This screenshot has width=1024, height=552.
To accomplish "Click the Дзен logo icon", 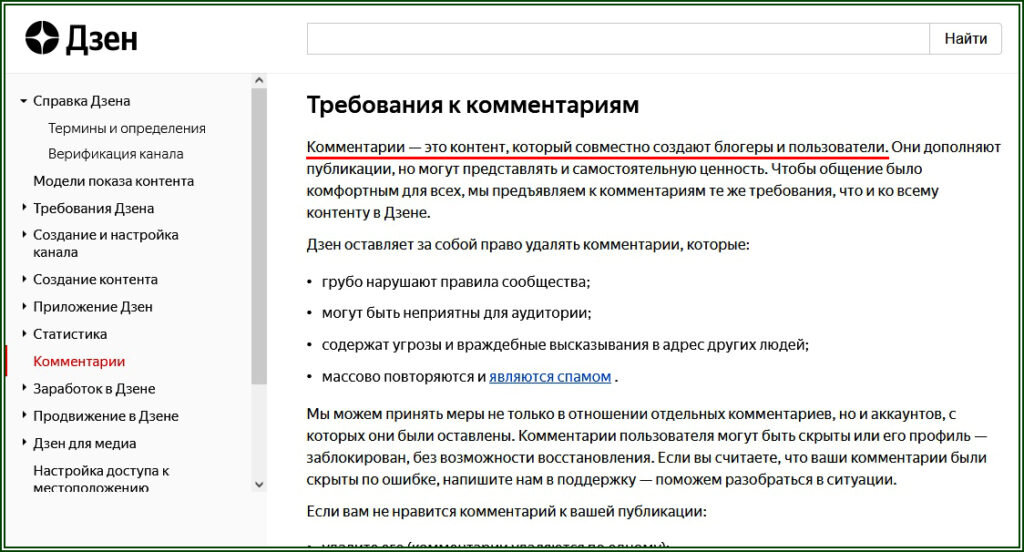I will 42,37.
